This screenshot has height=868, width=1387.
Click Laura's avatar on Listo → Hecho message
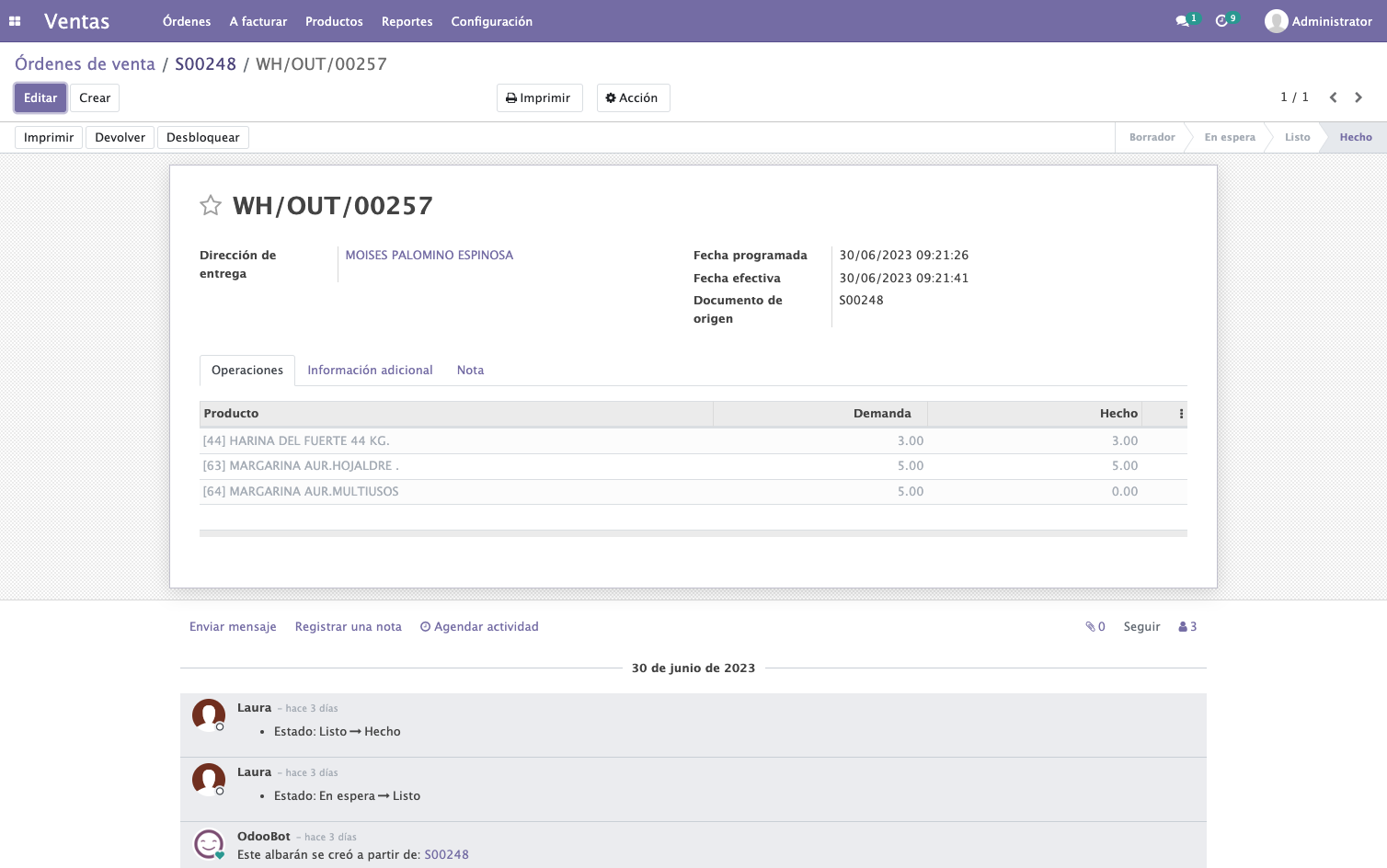(209, 714)
